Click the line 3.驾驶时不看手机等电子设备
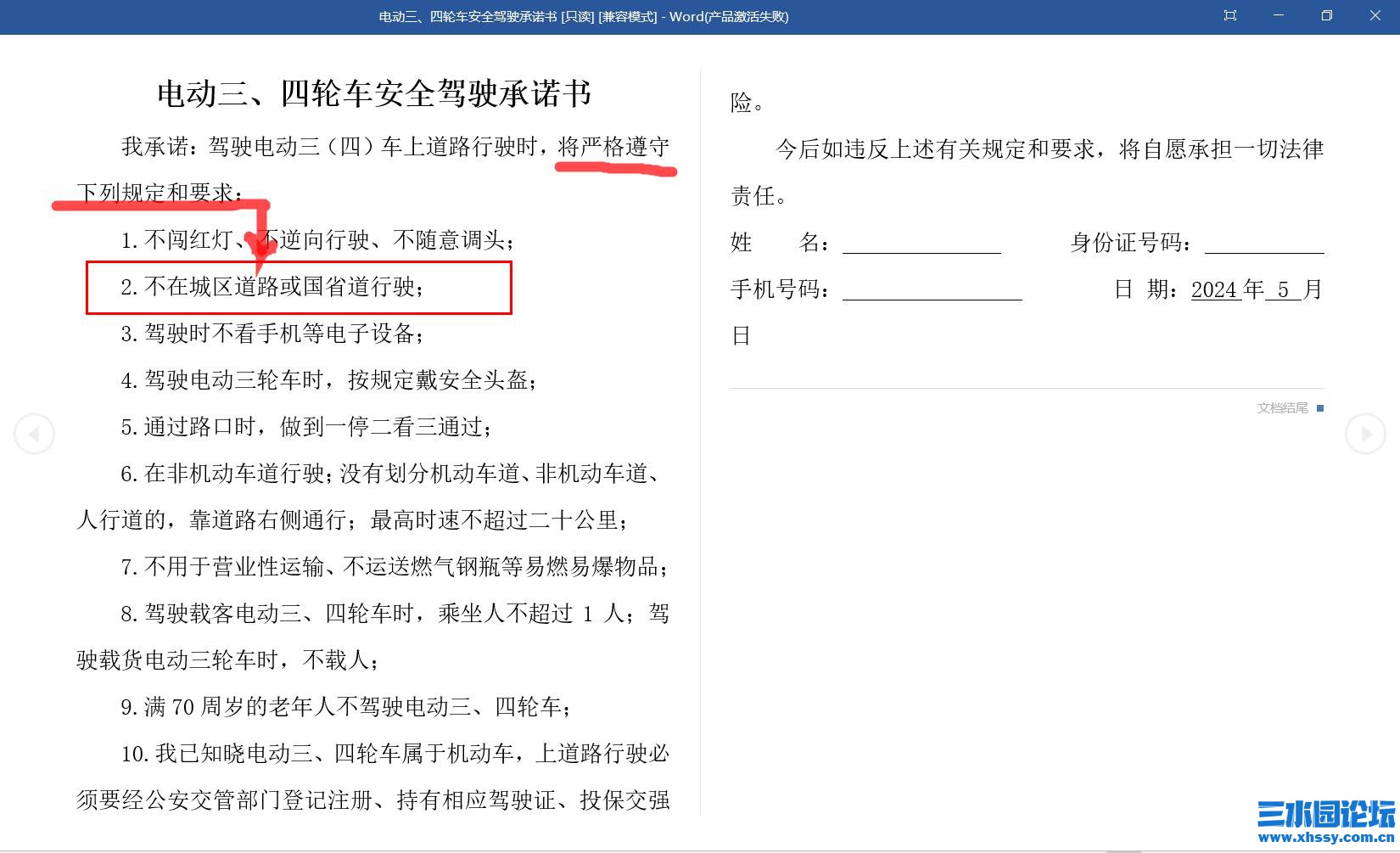Image resolution: width=1400 pixels, height=853 pixels. pyautogui.click(x=272, y=334)
